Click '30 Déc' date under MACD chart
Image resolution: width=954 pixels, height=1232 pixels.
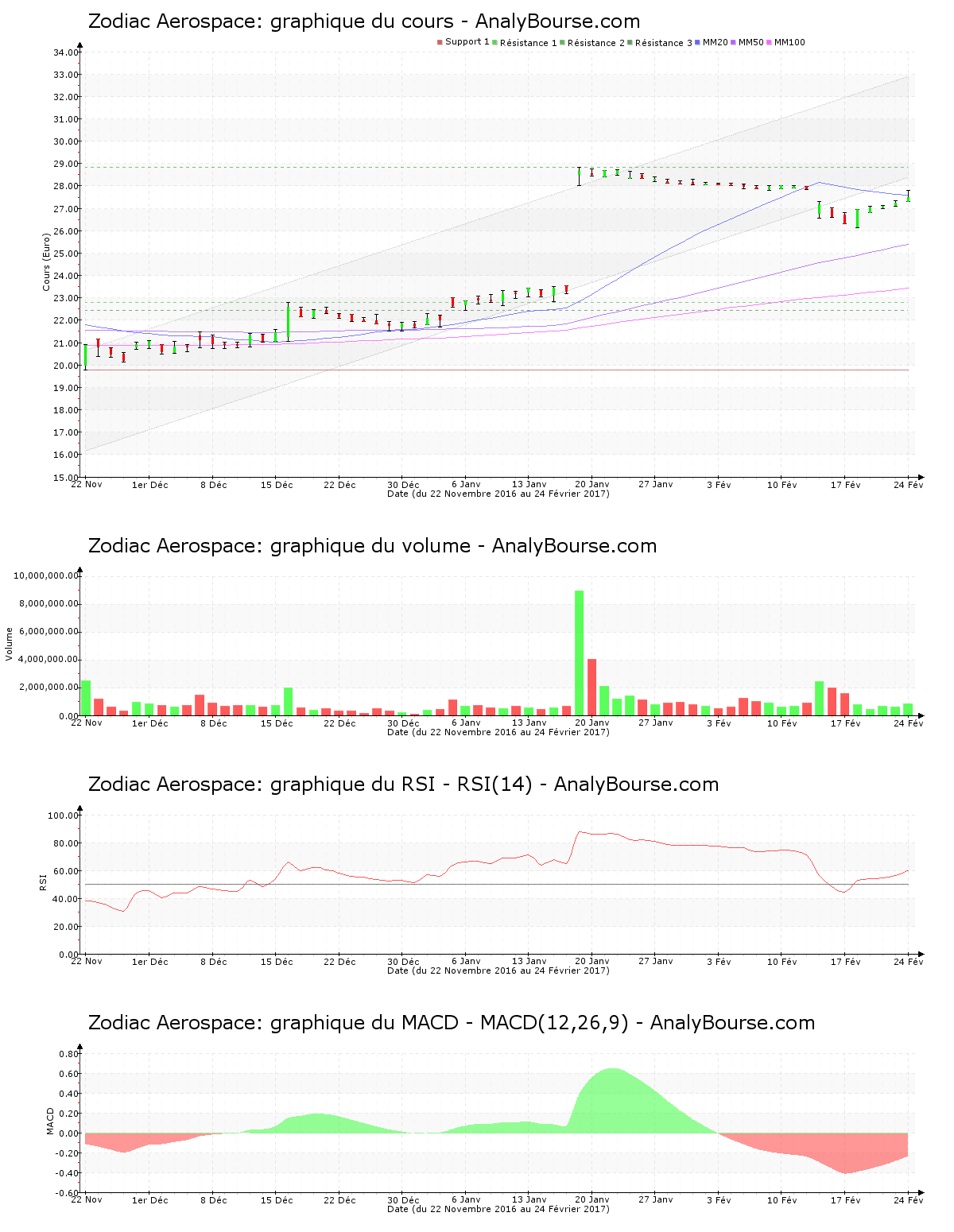point(403,1200)
